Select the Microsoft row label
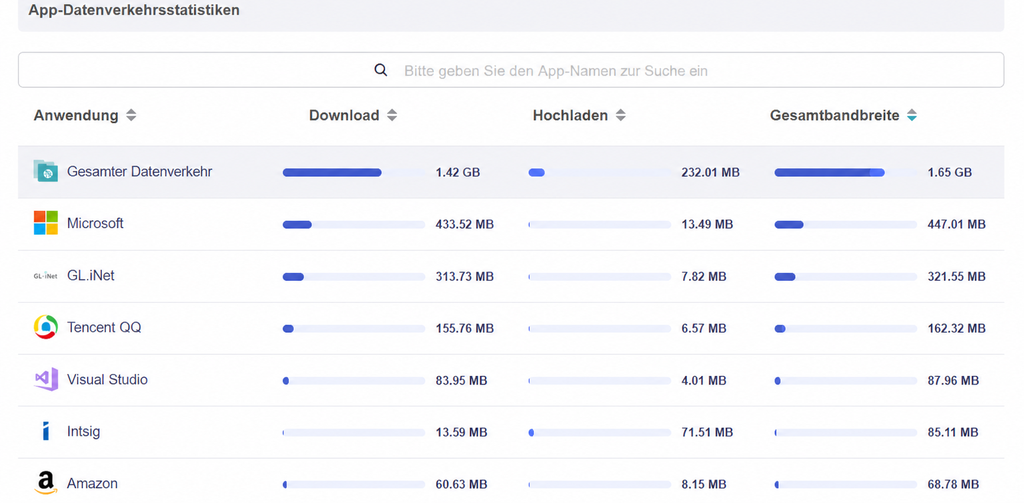1024x503 pixels. click(95, 223)
